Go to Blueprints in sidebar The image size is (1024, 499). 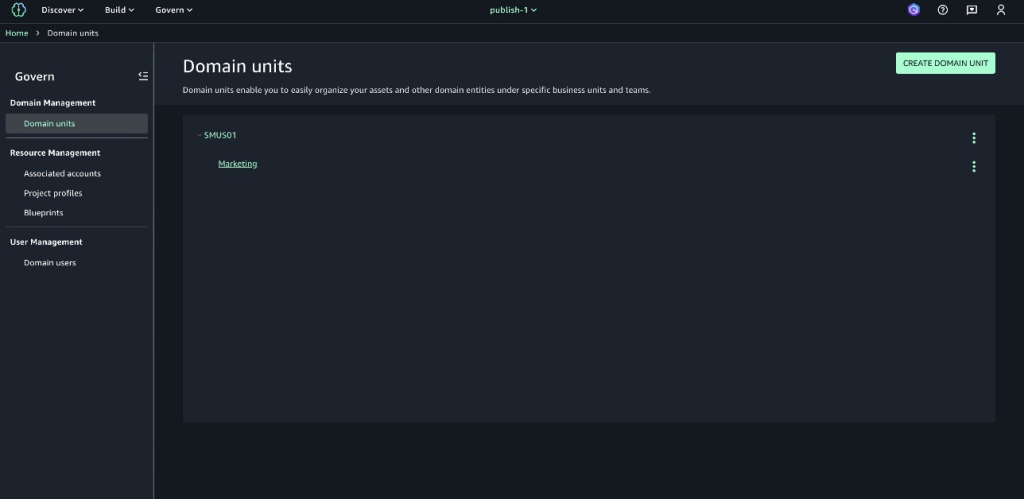click(43, 213)
